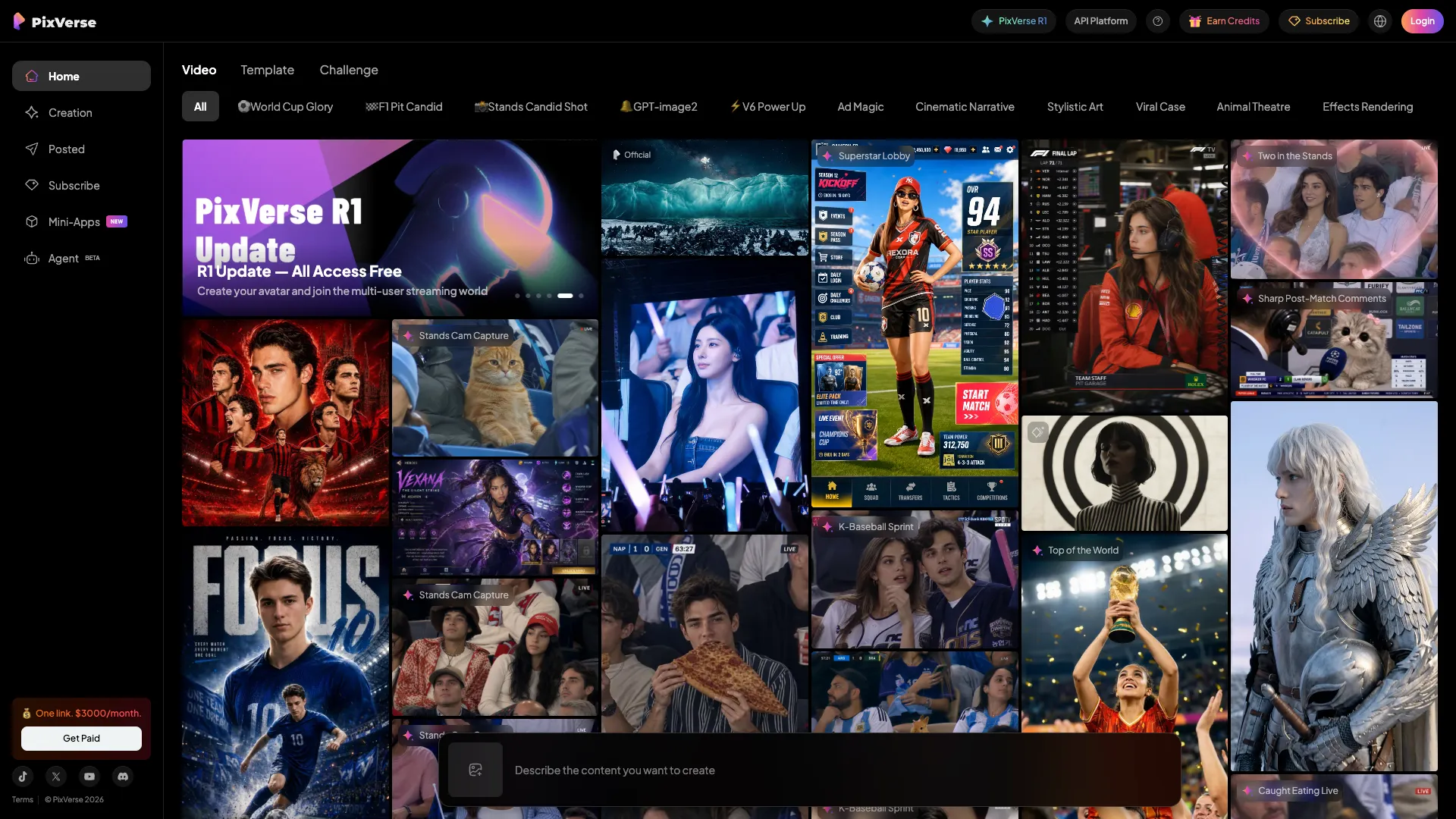Image resolution: width=1456 pixels, height=819 pixels.
Task: Click the Login button
Action: pyautogui.click(x=1422, y=21)
